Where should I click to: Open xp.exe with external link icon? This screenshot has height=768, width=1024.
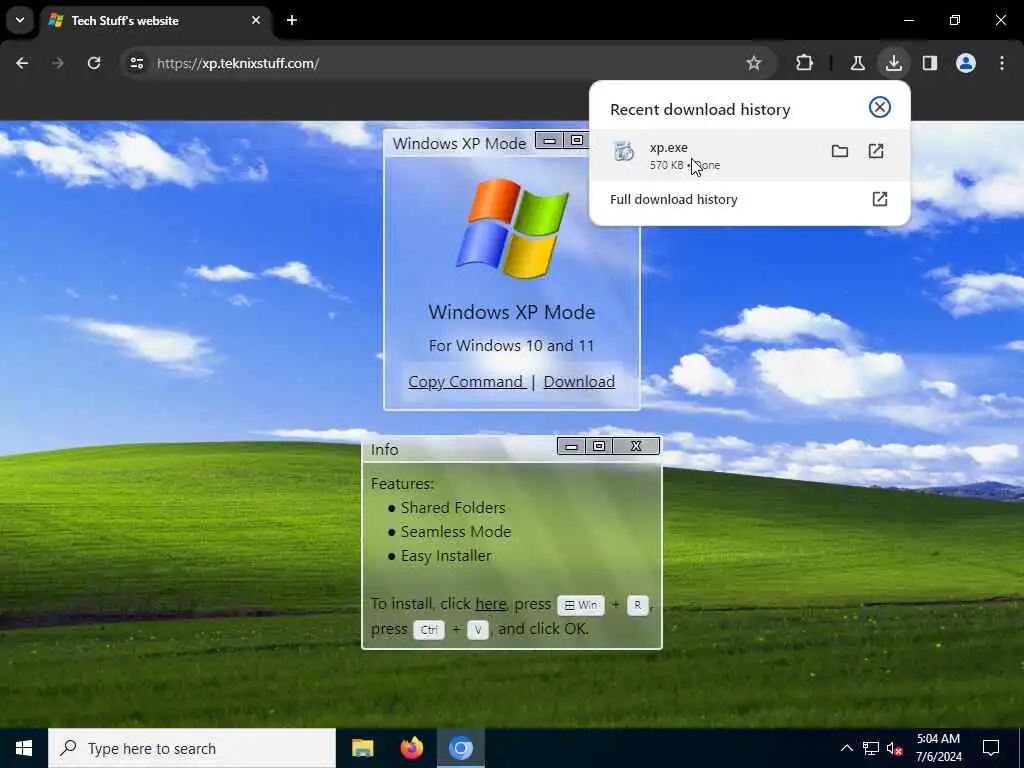[x=876, y=152]
